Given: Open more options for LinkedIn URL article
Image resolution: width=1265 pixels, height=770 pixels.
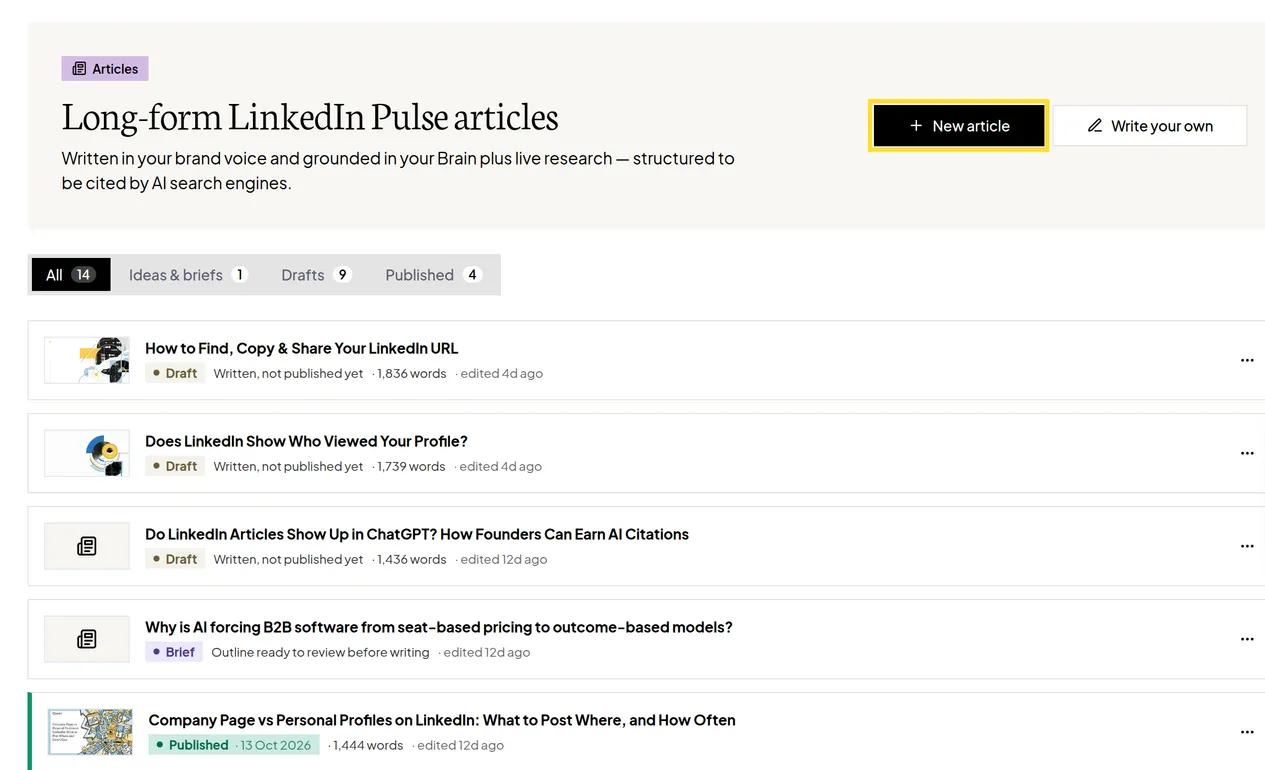Looking at the screenshot, I should point(1247,360).
